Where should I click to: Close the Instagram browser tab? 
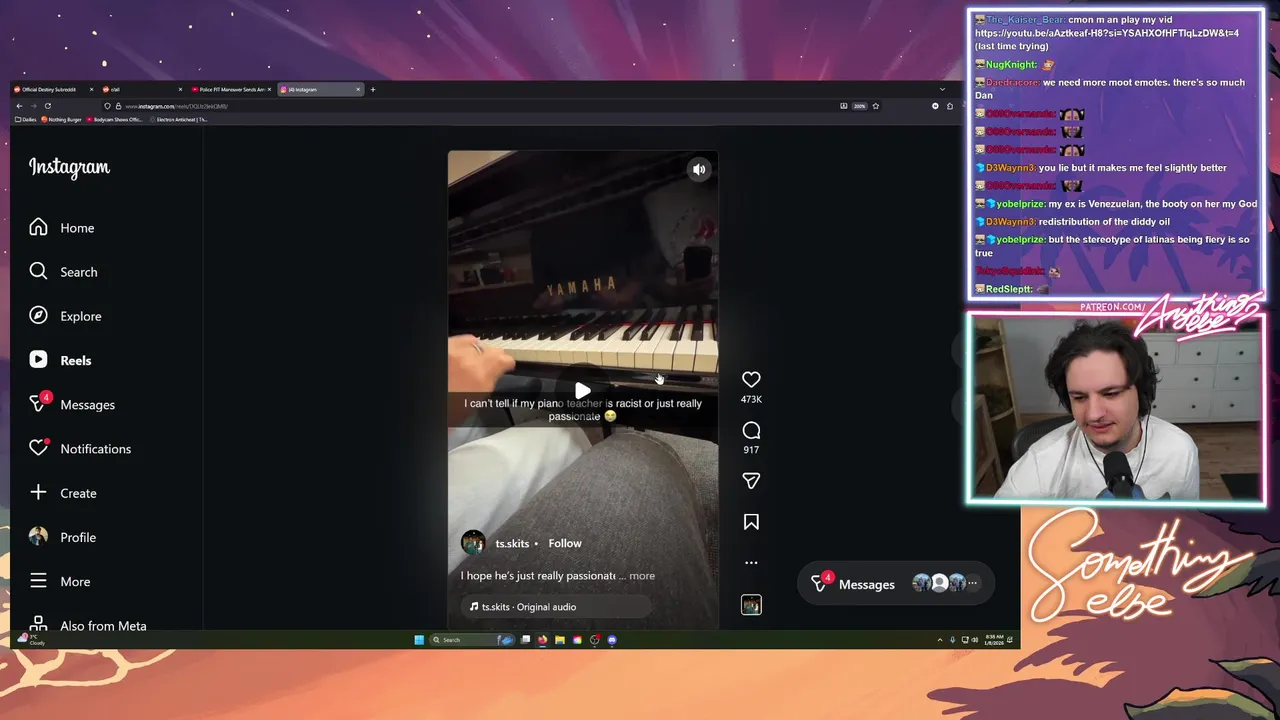(x=358, y=89)
